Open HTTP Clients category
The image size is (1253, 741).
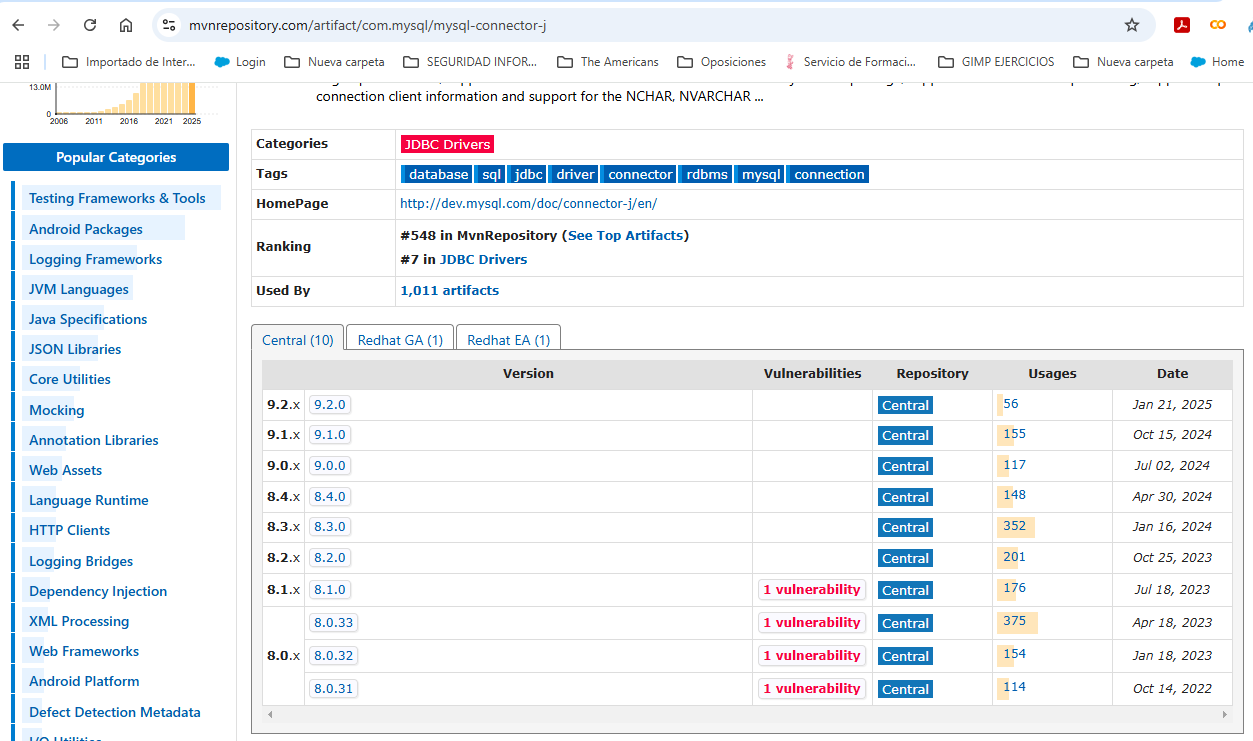click(69, 530)
